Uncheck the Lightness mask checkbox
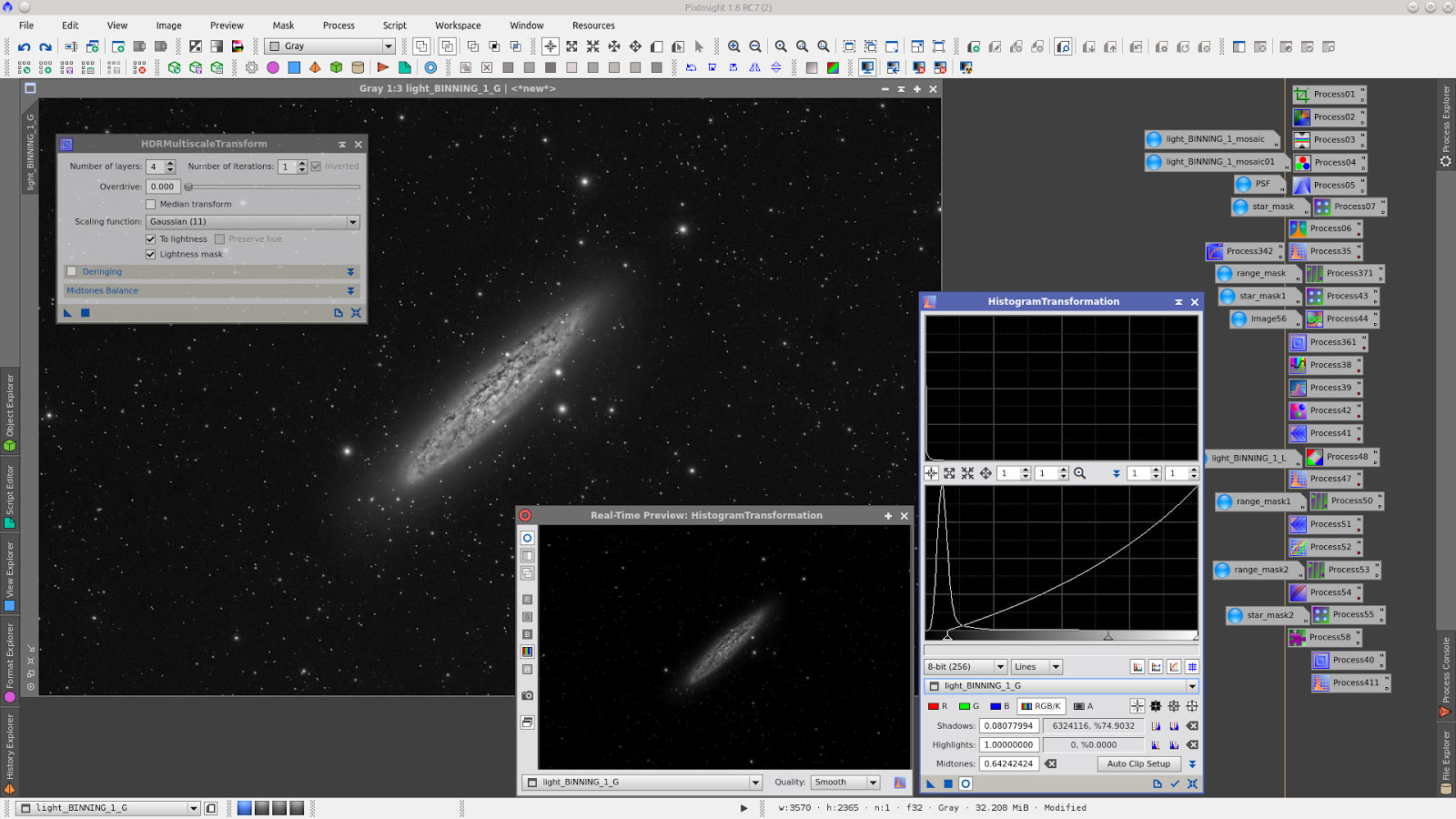1456x819 pixels. pyautogui.click(x=151, y=255)
